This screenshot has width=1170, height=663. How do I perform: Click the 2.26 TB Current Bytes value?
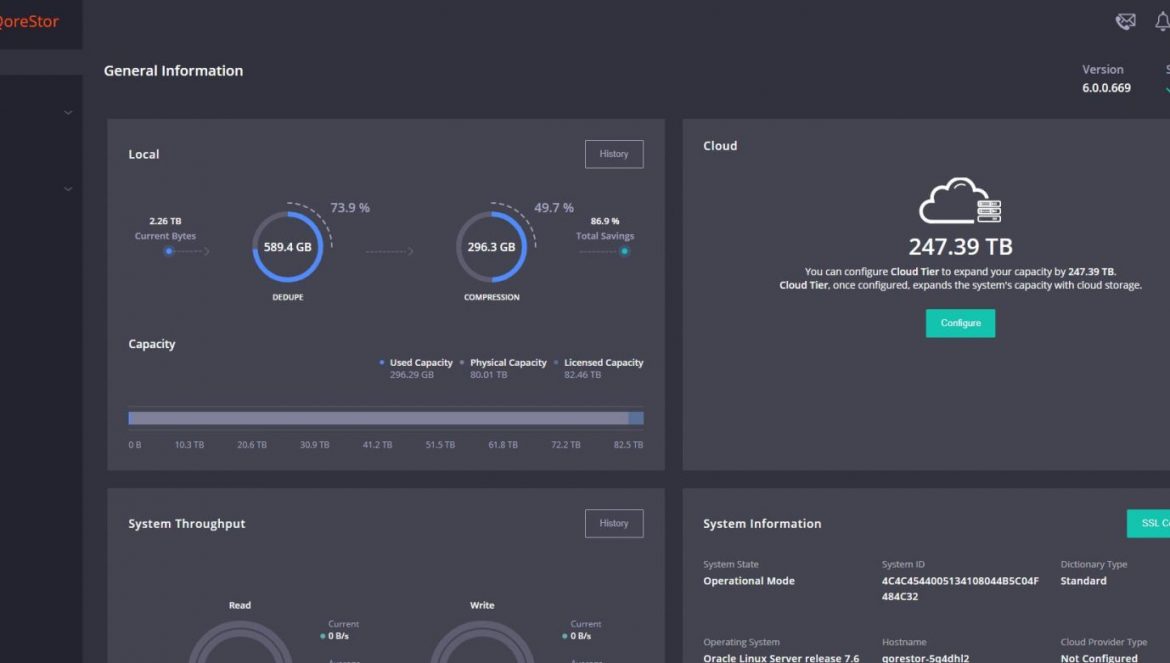click(x=165, y=221)
